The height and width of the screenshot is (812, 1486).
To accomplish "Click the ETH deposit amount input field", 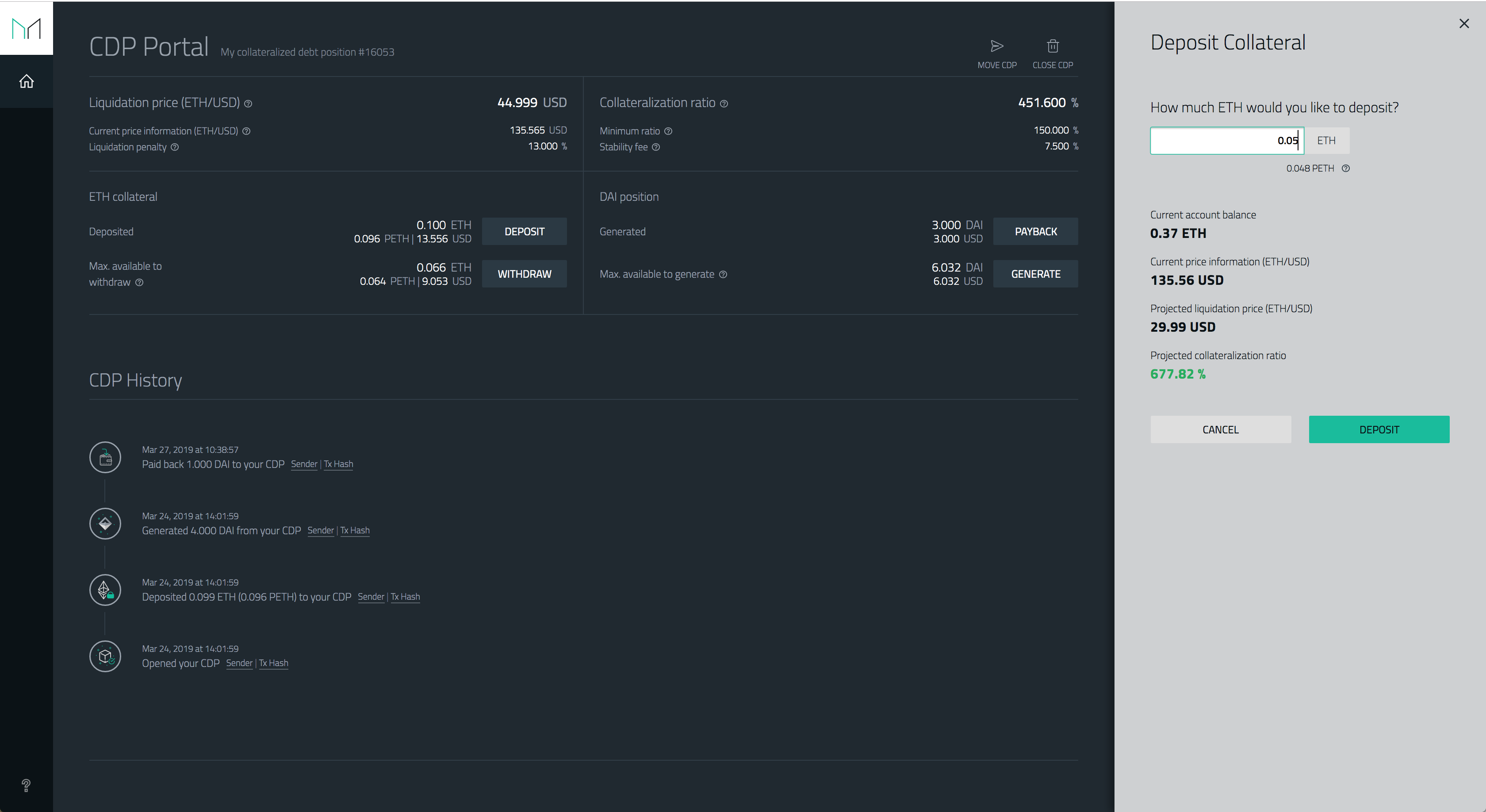I will pos(1226,141).
